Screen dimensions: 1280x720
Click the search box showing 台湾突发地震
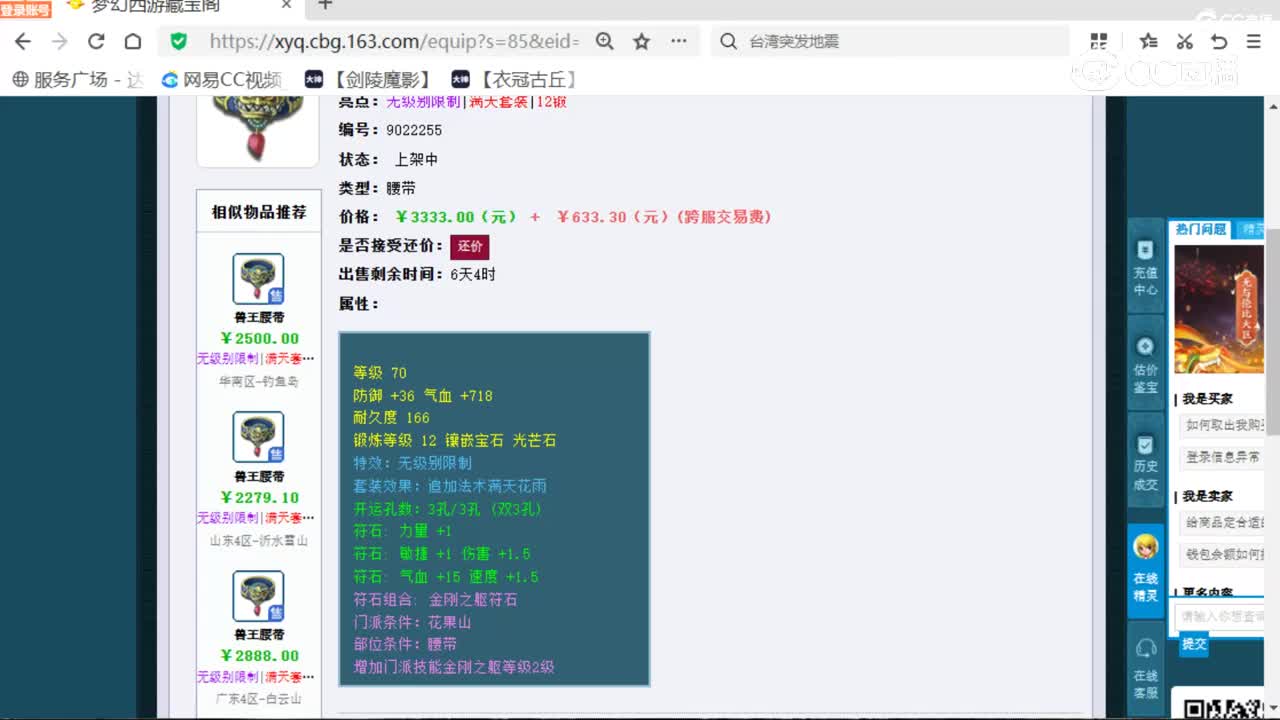(x=890, y=41)
